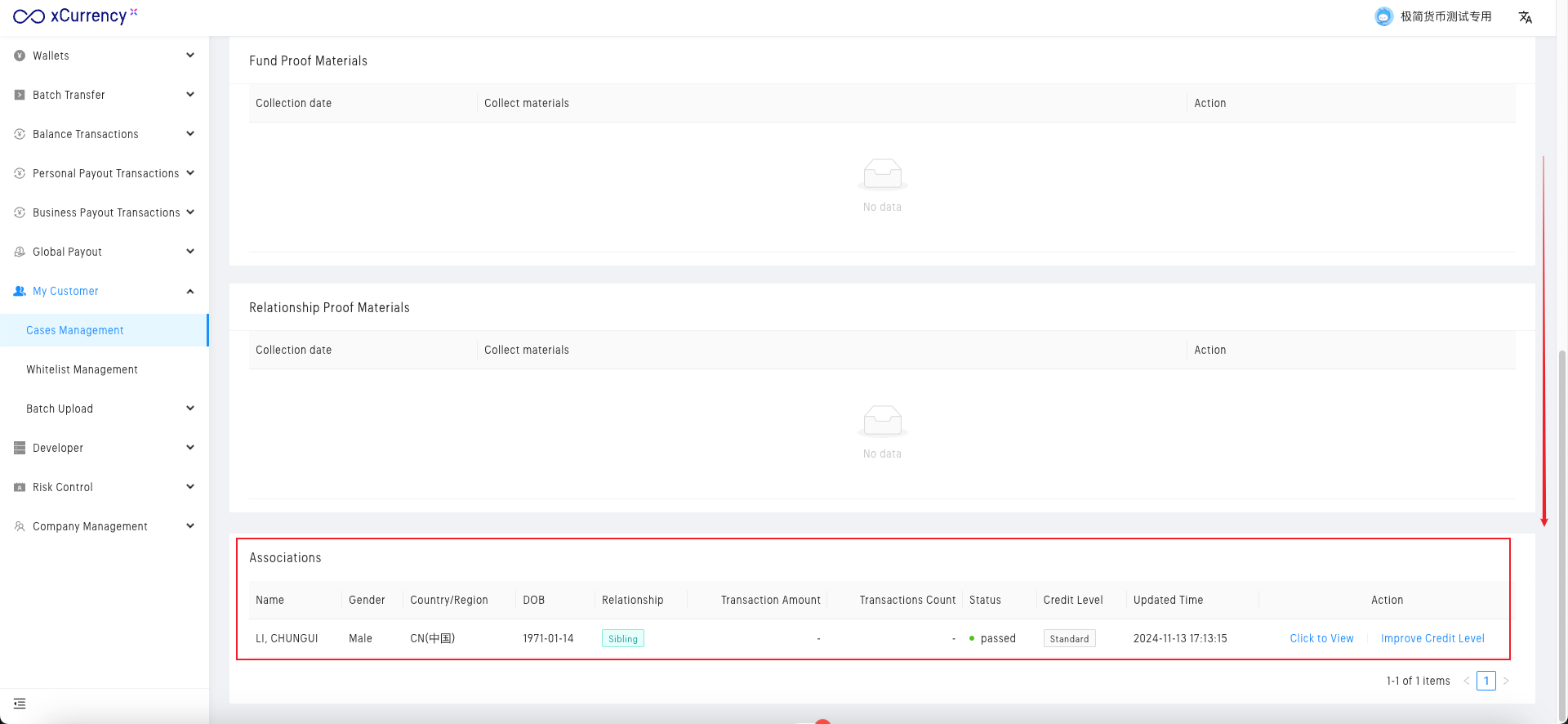Image resolution: width=1568 pixels, height=724 pixels.
Task: Go to next page of associations
Action: click(1506, 681)
